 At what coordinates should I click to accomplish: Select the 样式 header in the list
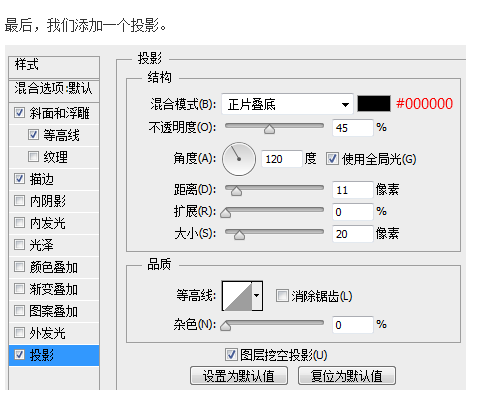pos(54,67)
